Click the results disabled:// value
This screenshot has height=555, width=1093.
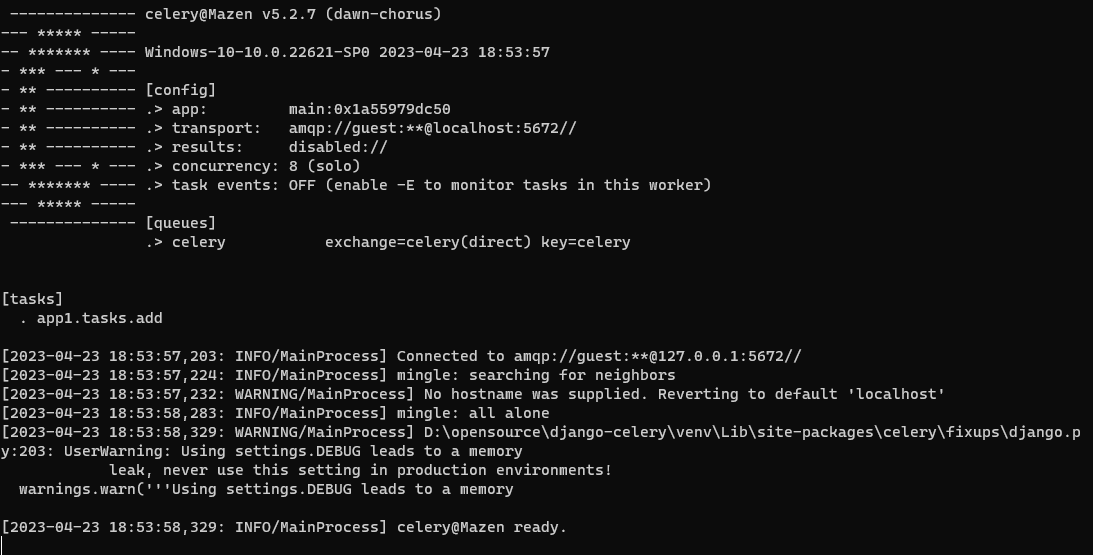[x=338, y=147]
